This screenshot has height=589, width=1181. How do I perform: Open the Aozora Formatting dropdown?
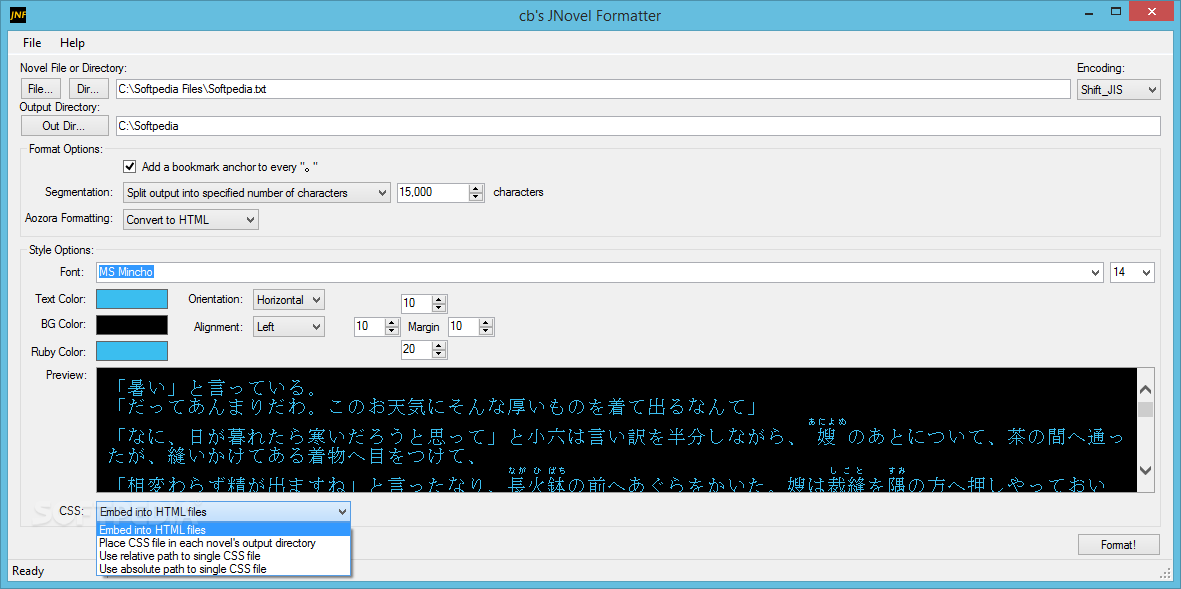tap(191, 220)
